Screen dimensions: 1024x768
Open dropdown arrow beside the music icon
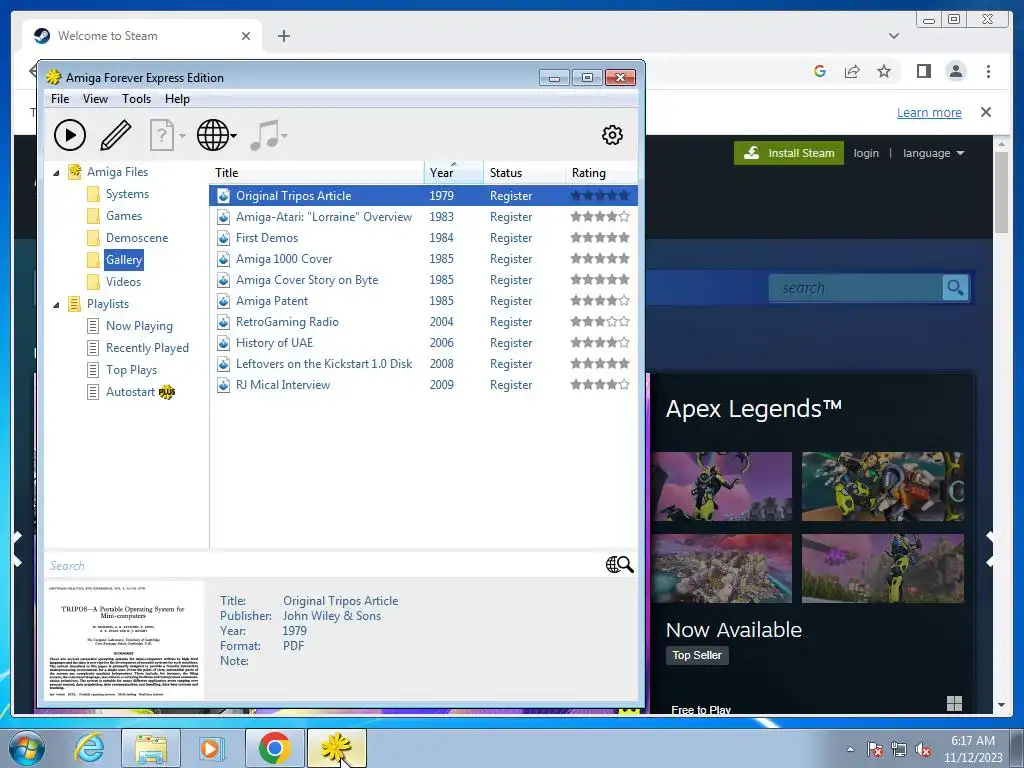tap(284, 136)
